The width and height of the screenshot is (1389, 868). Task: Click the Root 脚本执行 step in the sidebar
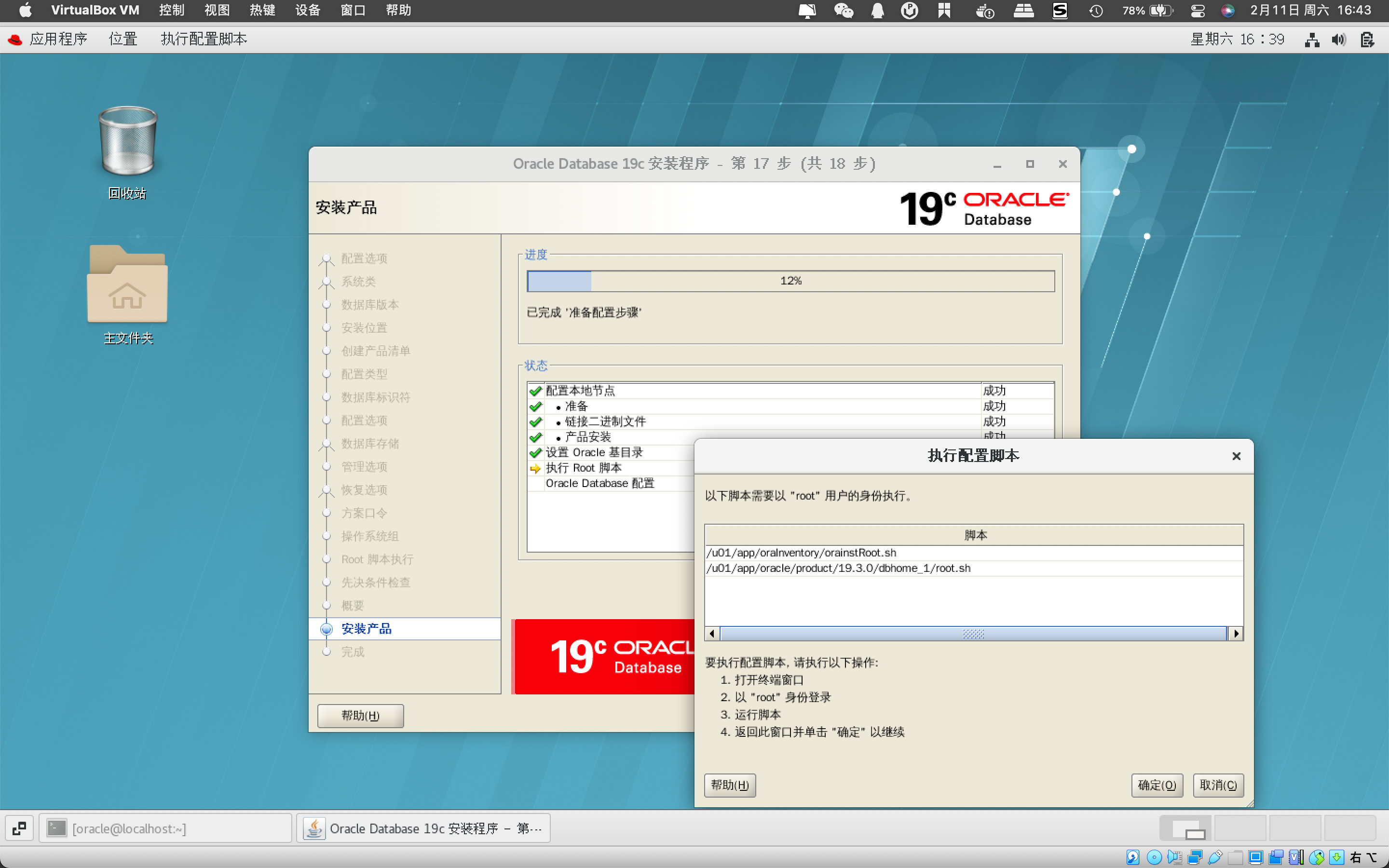coord(377,560)
